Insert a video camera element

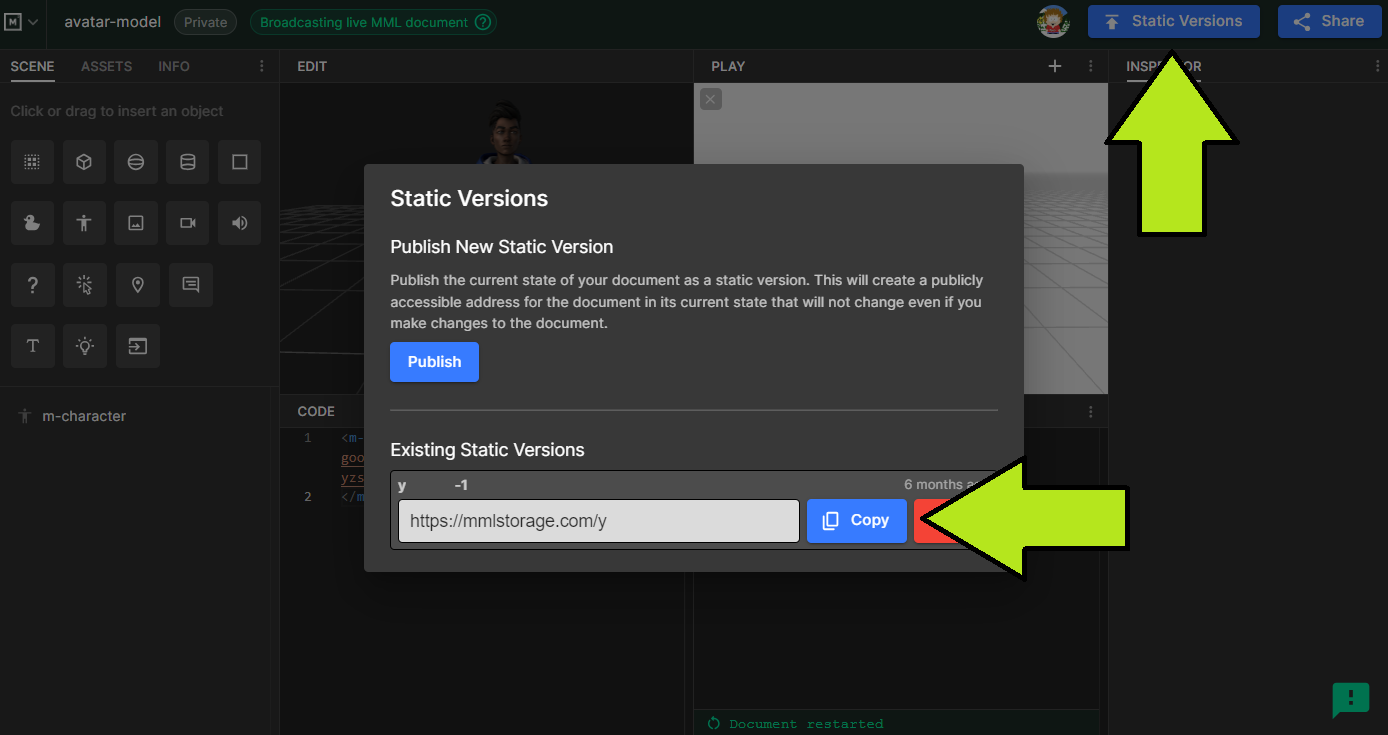(188, 223)
